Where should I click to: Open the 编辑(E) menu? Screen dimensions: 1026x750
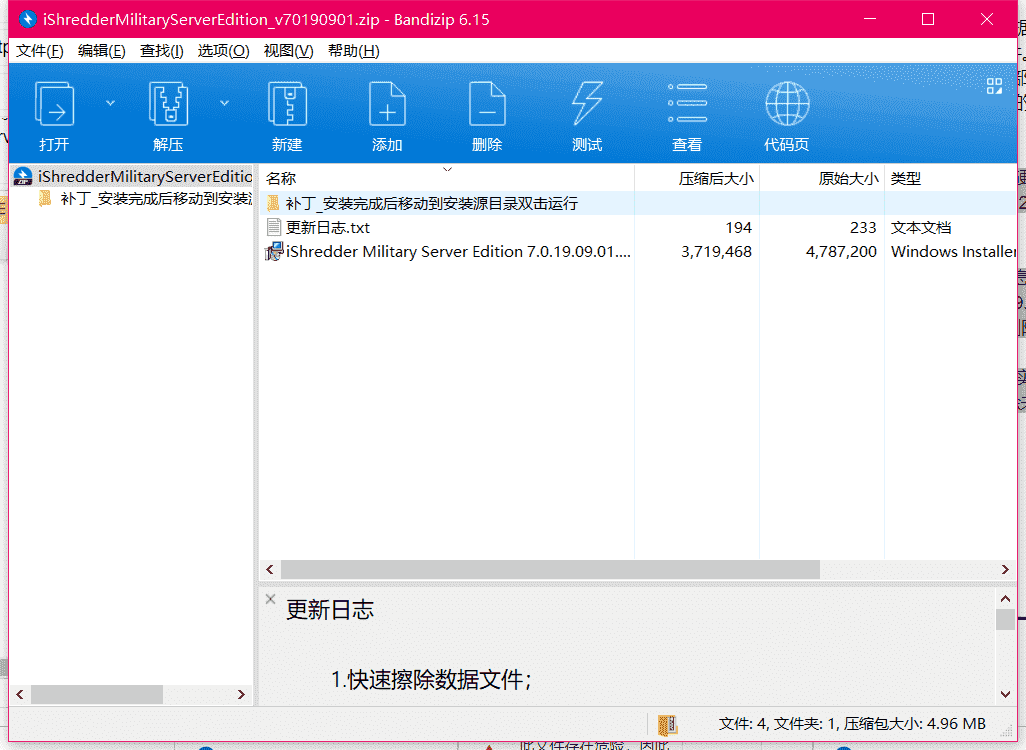pos(101,51)
